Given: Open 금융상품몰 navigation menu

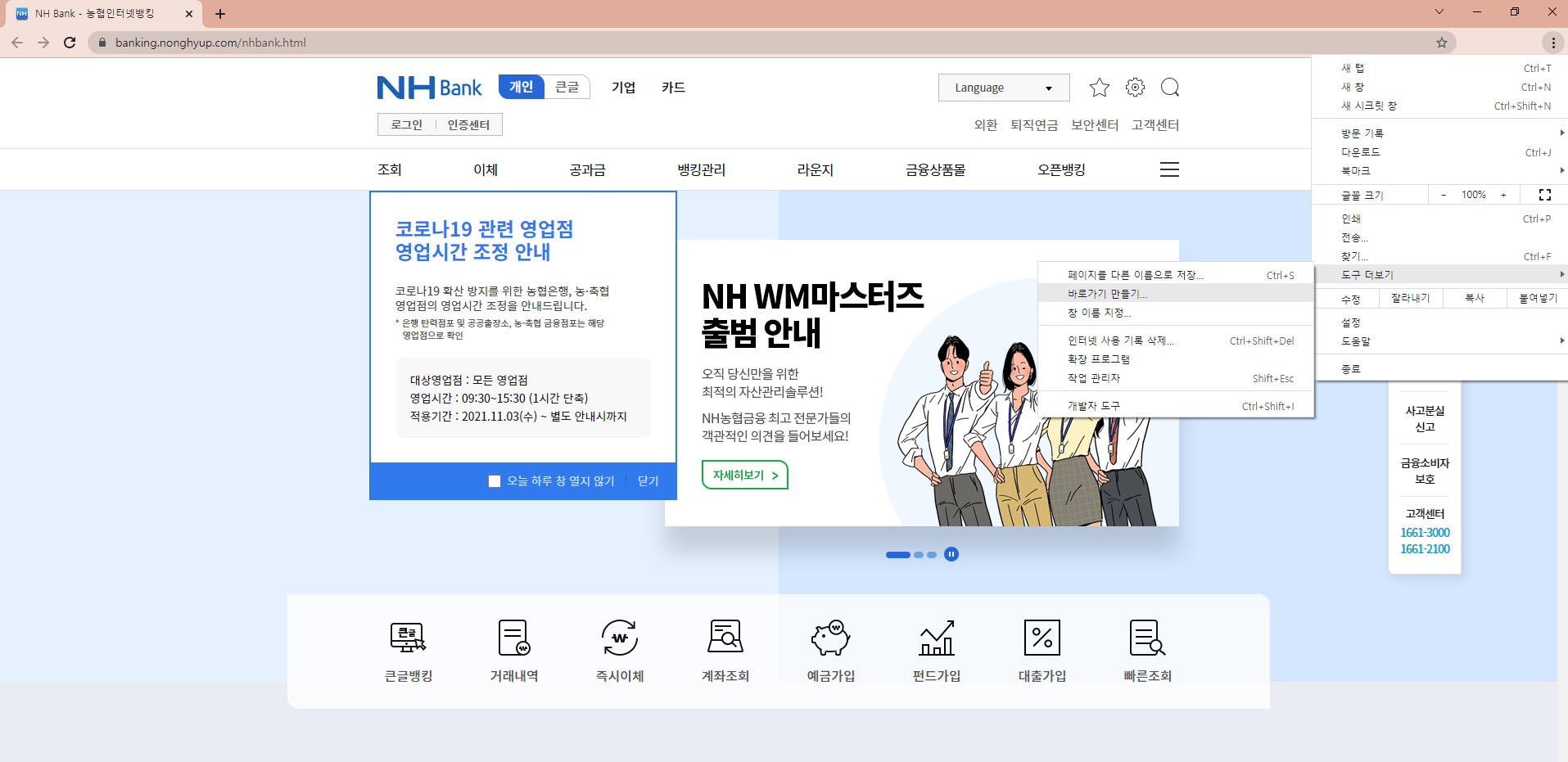Looking at the screenshot, I should [x=935, y=169].
